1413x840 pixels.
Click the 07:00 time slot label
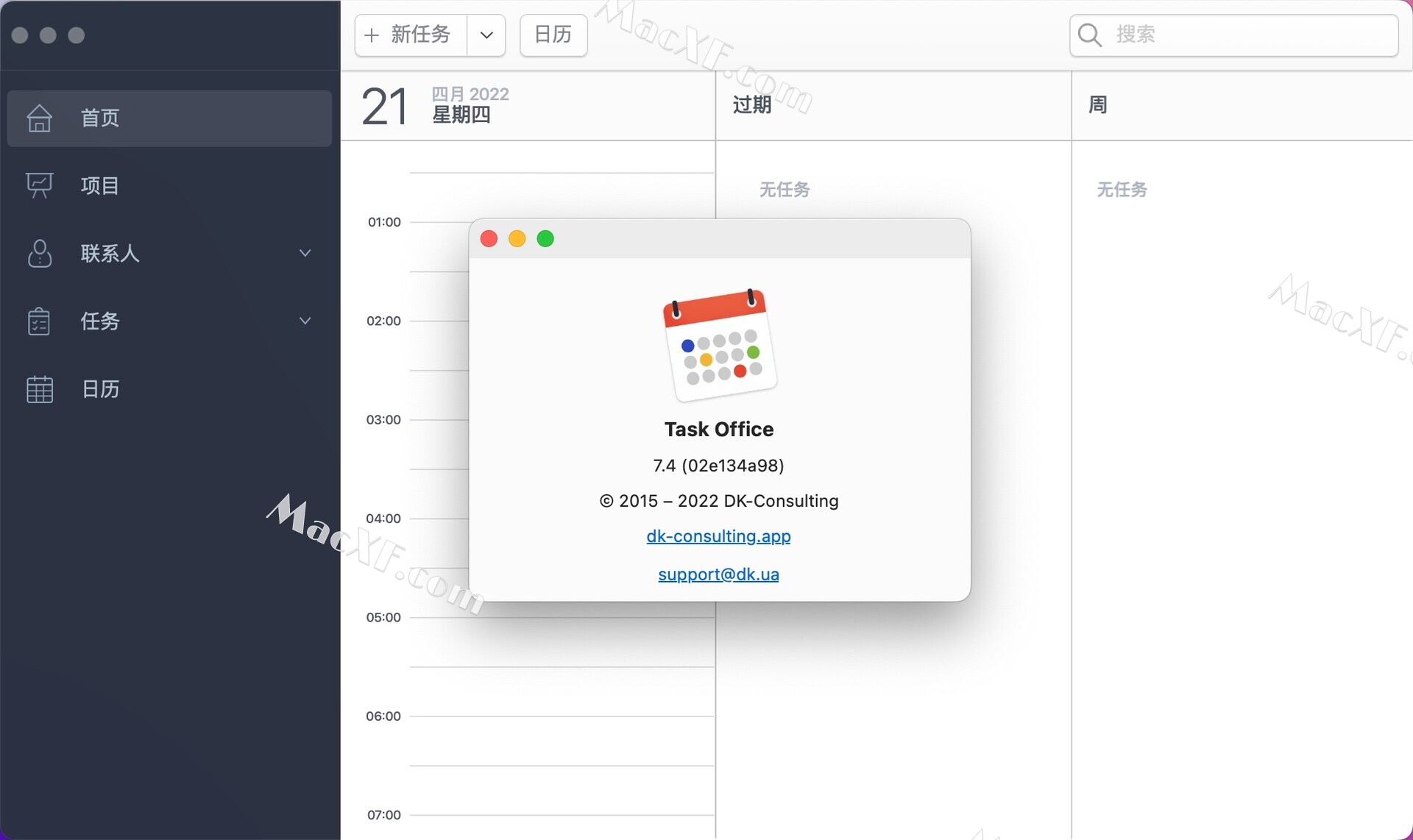pos(384,815)
